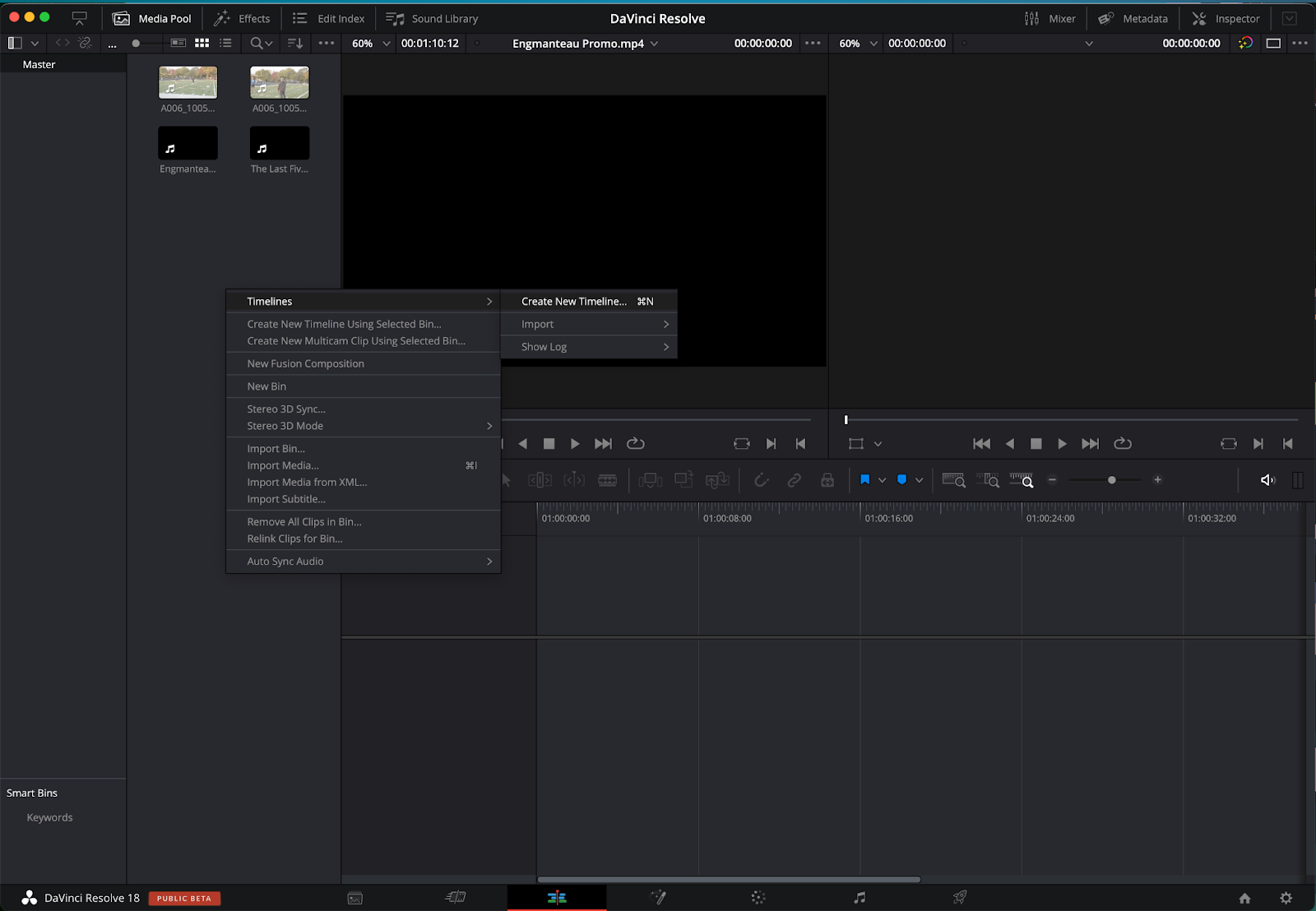
Task: Open the Deliver page
Action: (959, 897)
